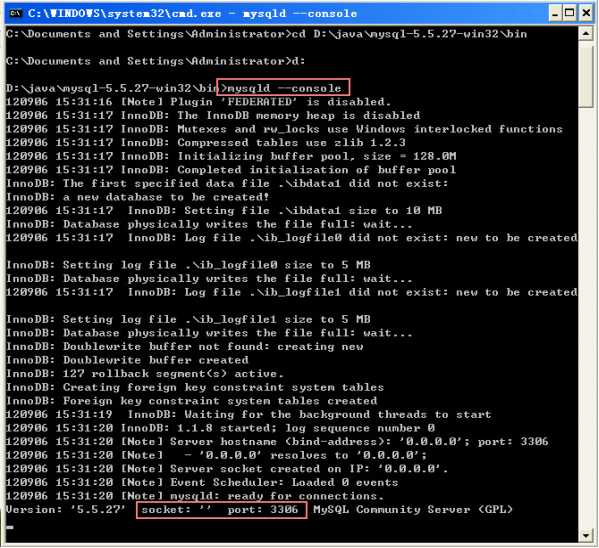Click the 'Initializing buffer pool, size = 128.0M' line
This screenshot has height=548, width=599.
[231, 156]
